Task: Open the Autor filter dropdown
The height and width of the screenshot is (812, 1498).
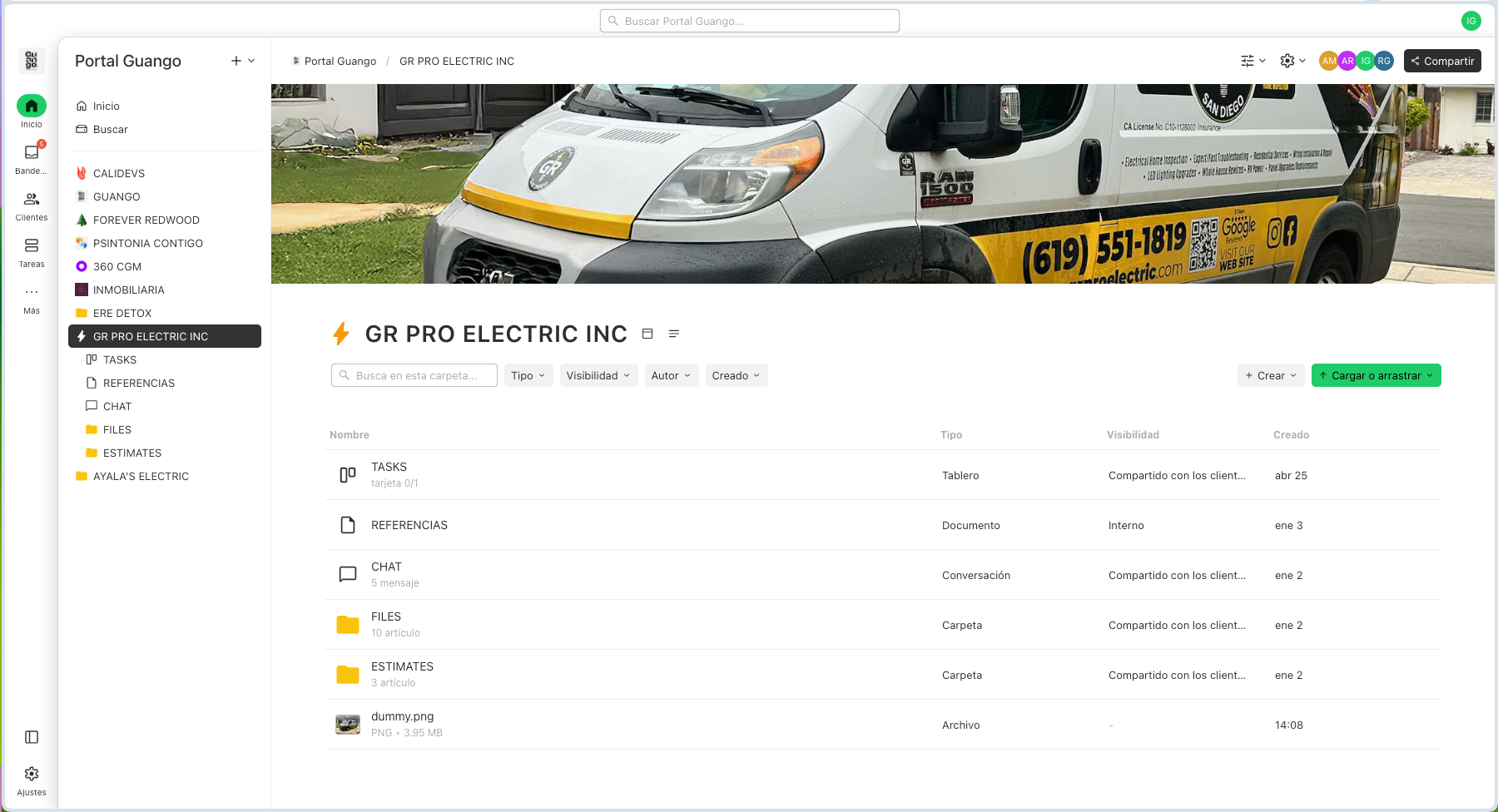Action: [672, 375]
